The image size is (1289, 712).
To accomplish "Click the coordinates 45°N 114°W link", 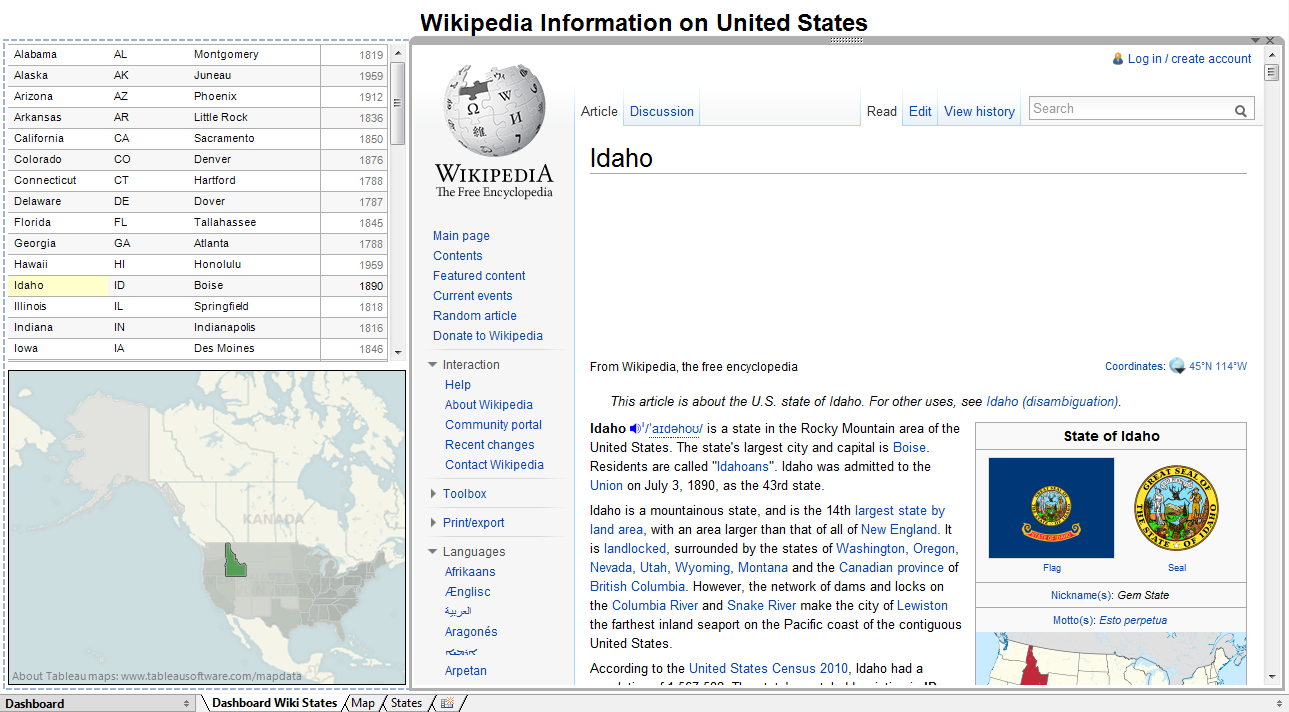I will click(1218, 367).
